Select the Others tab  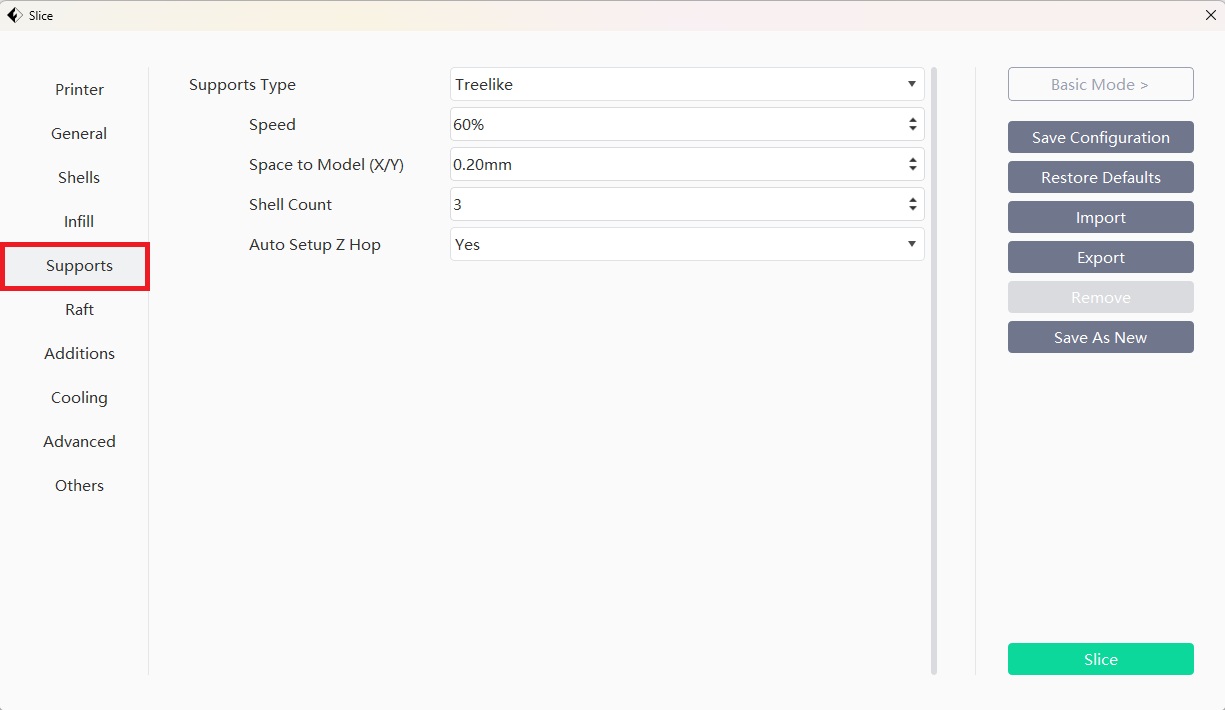pos(79,486)
